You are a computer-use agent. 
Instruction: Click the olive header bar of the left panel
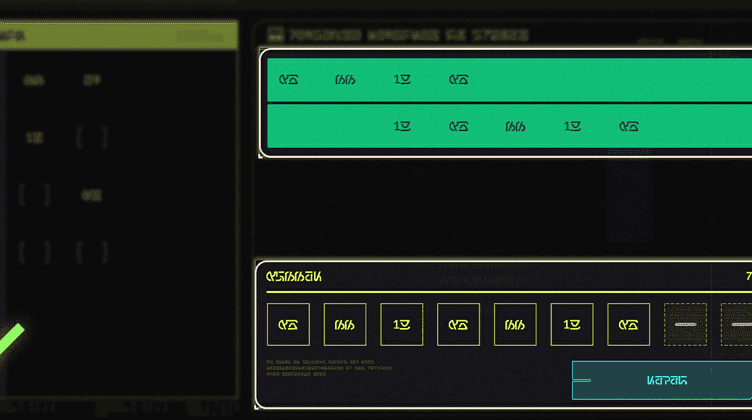click(x=118, y=35)
